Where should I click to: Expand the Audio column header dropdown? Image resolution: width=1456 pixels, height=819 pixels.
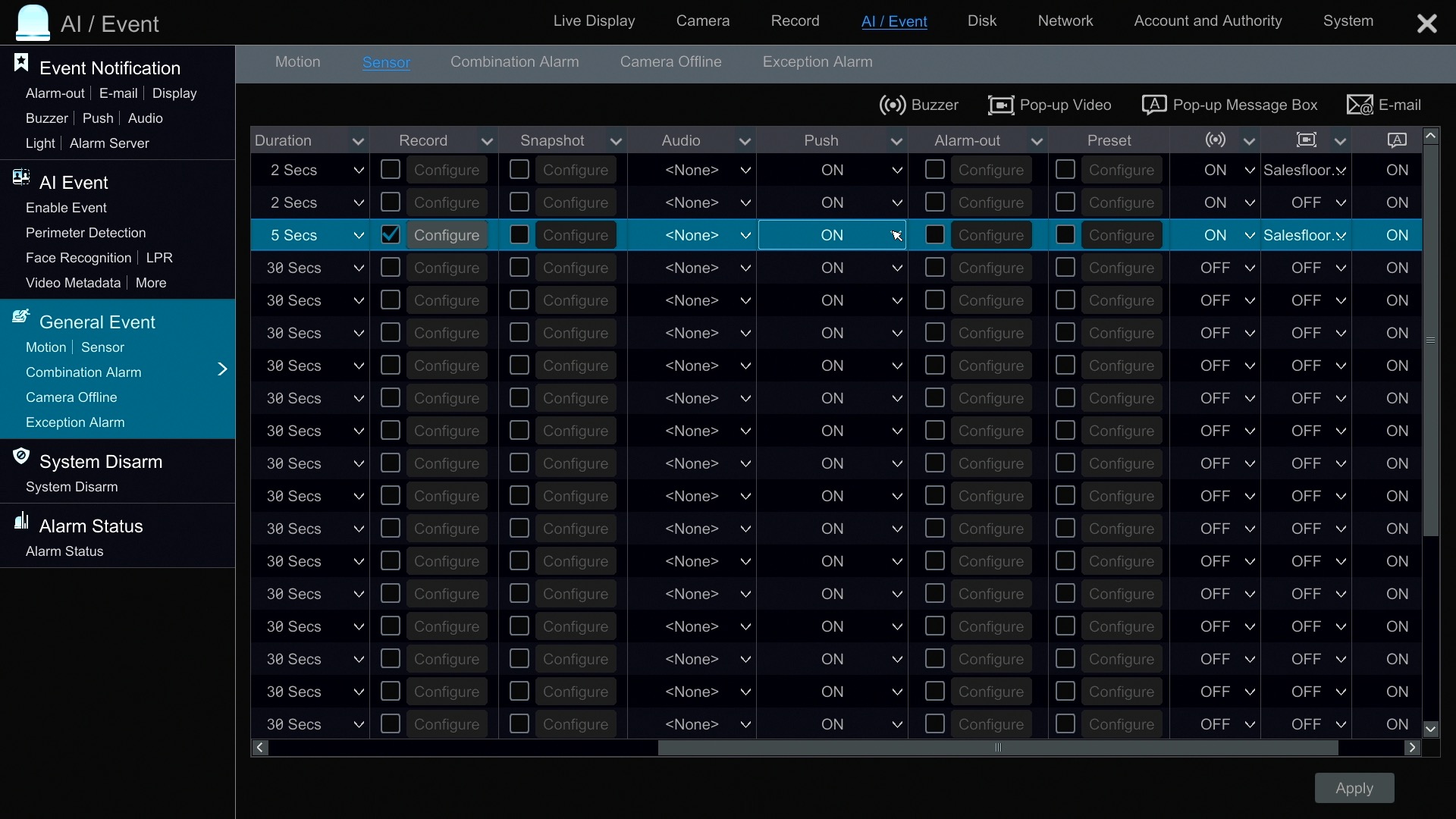point(745,141)
